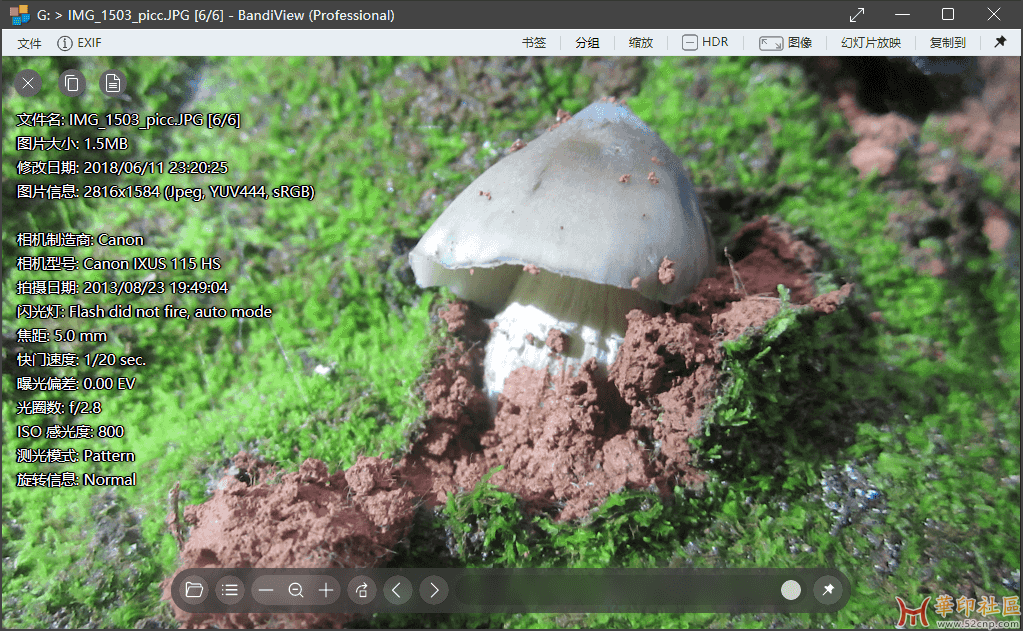Screen dimensions: 1023x631
Task: Close the BandiView window
Action: point(994,14)
